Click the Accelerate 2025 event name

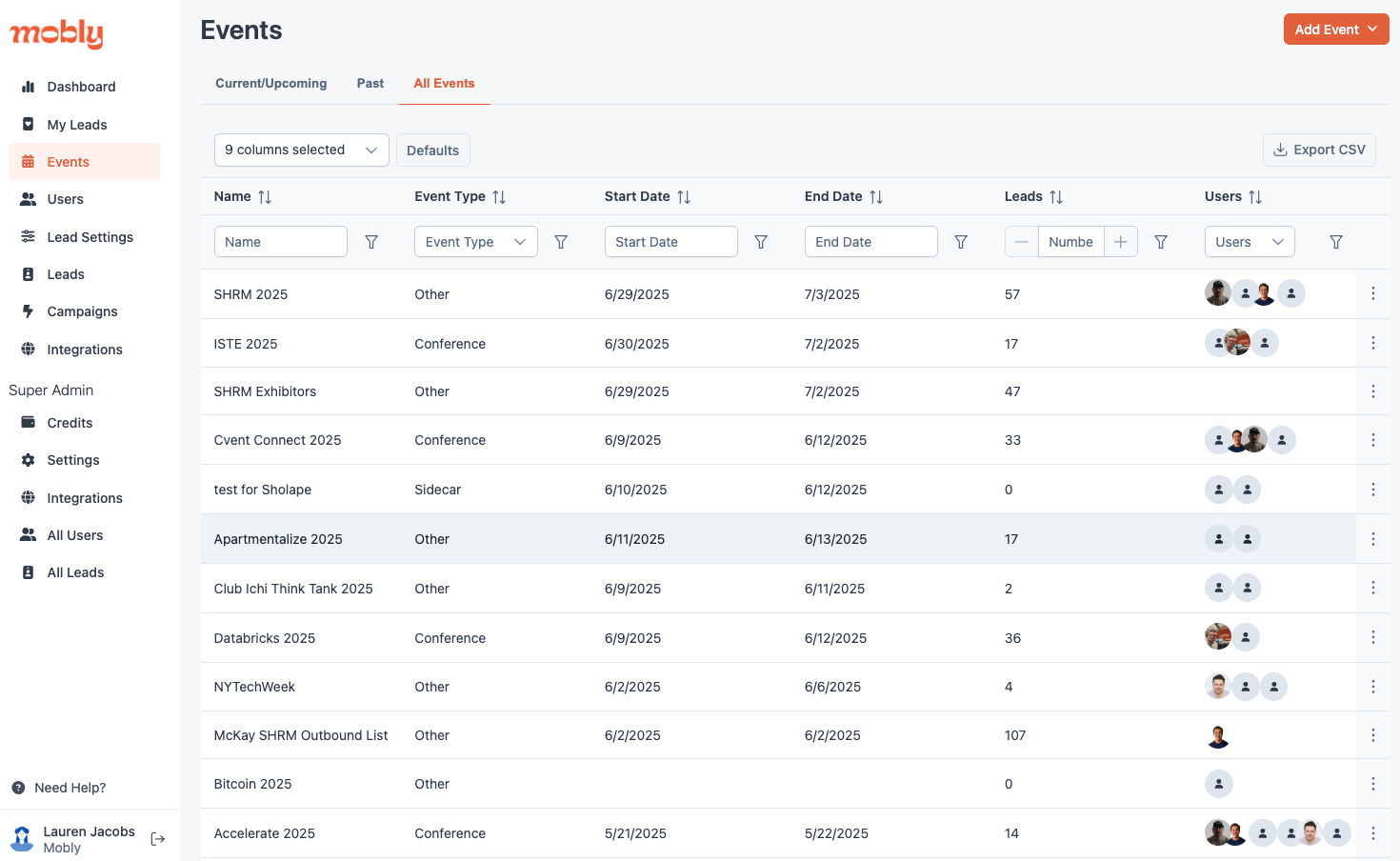pos(265,833)
